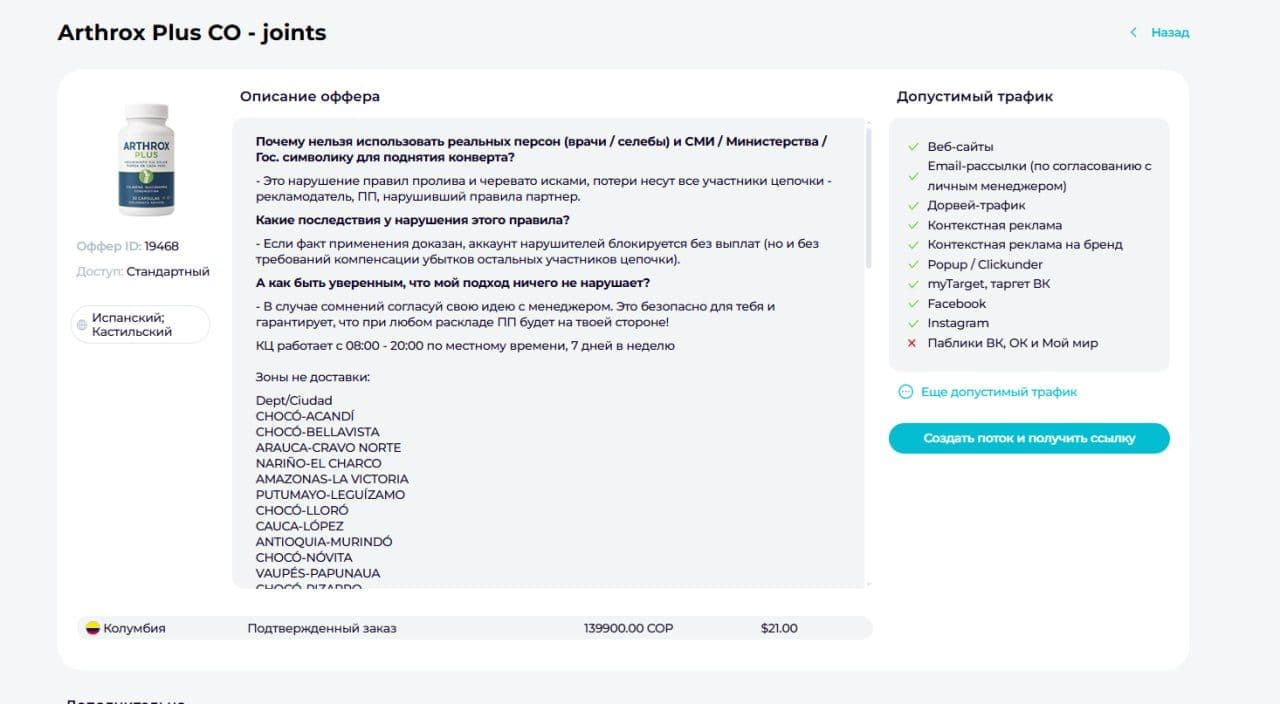Screen dimensions: 1280x704
Task: Click the check mark next to Email-рассылки
Action: click(x=912, y=176)
